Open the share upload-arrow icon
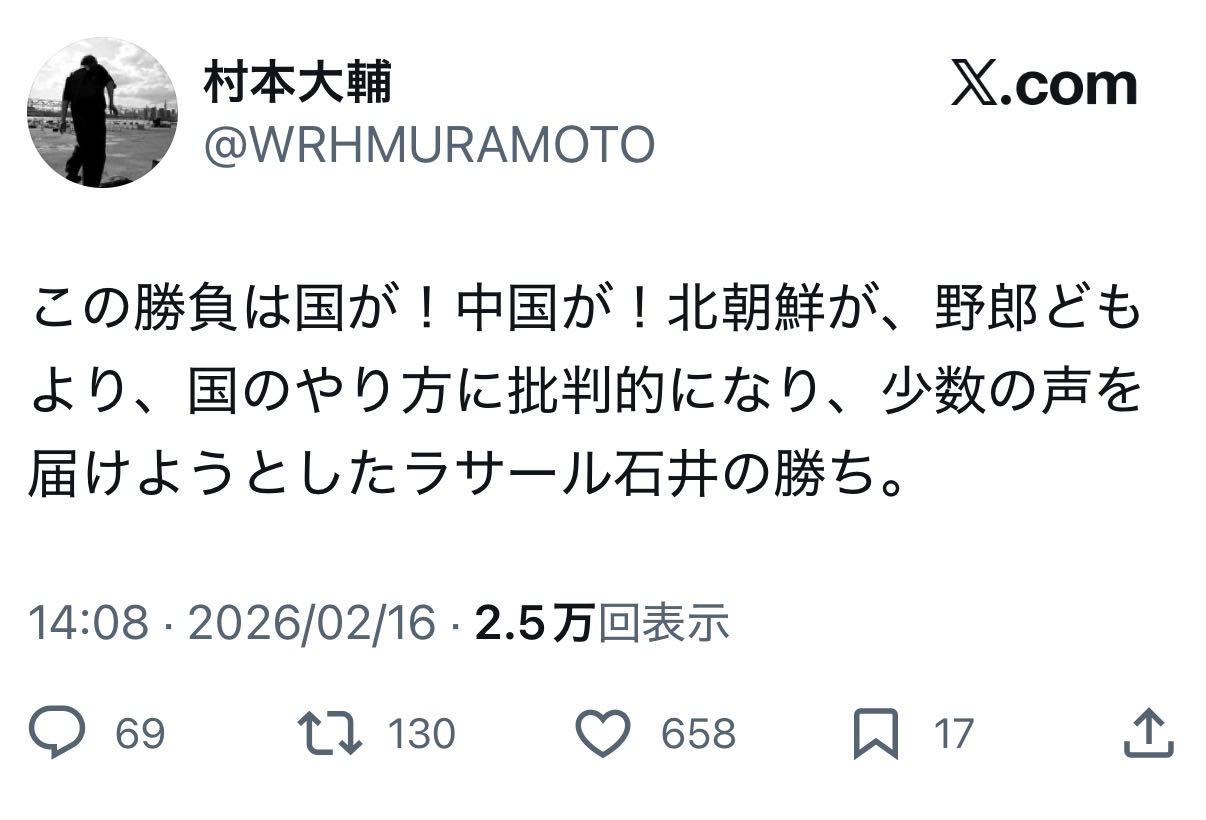This screenshot has height=820, width=1206. click(x=1148, y=734)
